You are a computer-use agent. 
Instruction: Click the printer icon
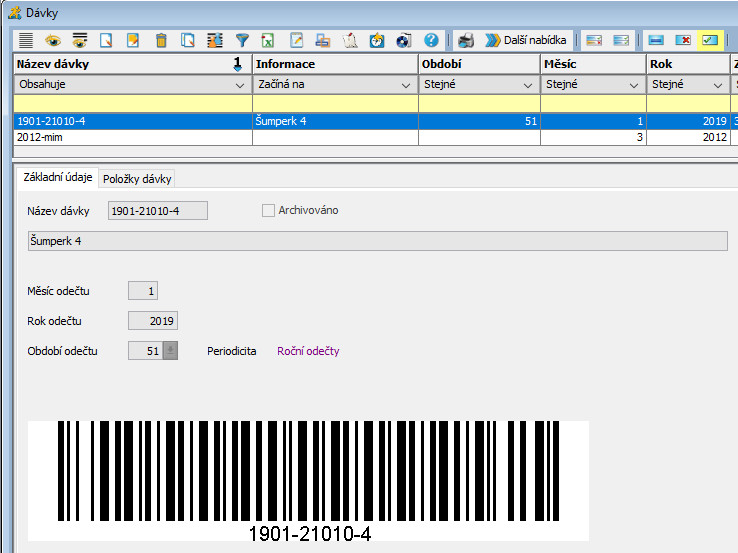pyautogui.click(x=466, y=41)
